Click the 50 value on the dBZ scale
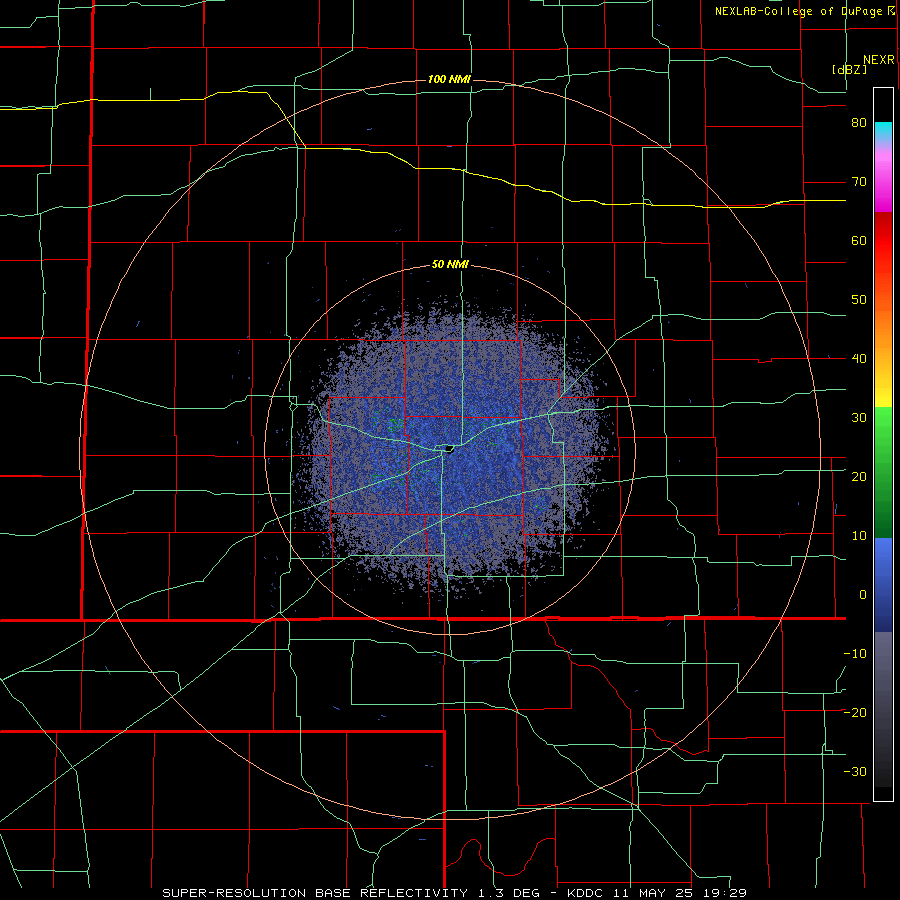The height and width of the screenshot is (900, 900). pos(859,300)
